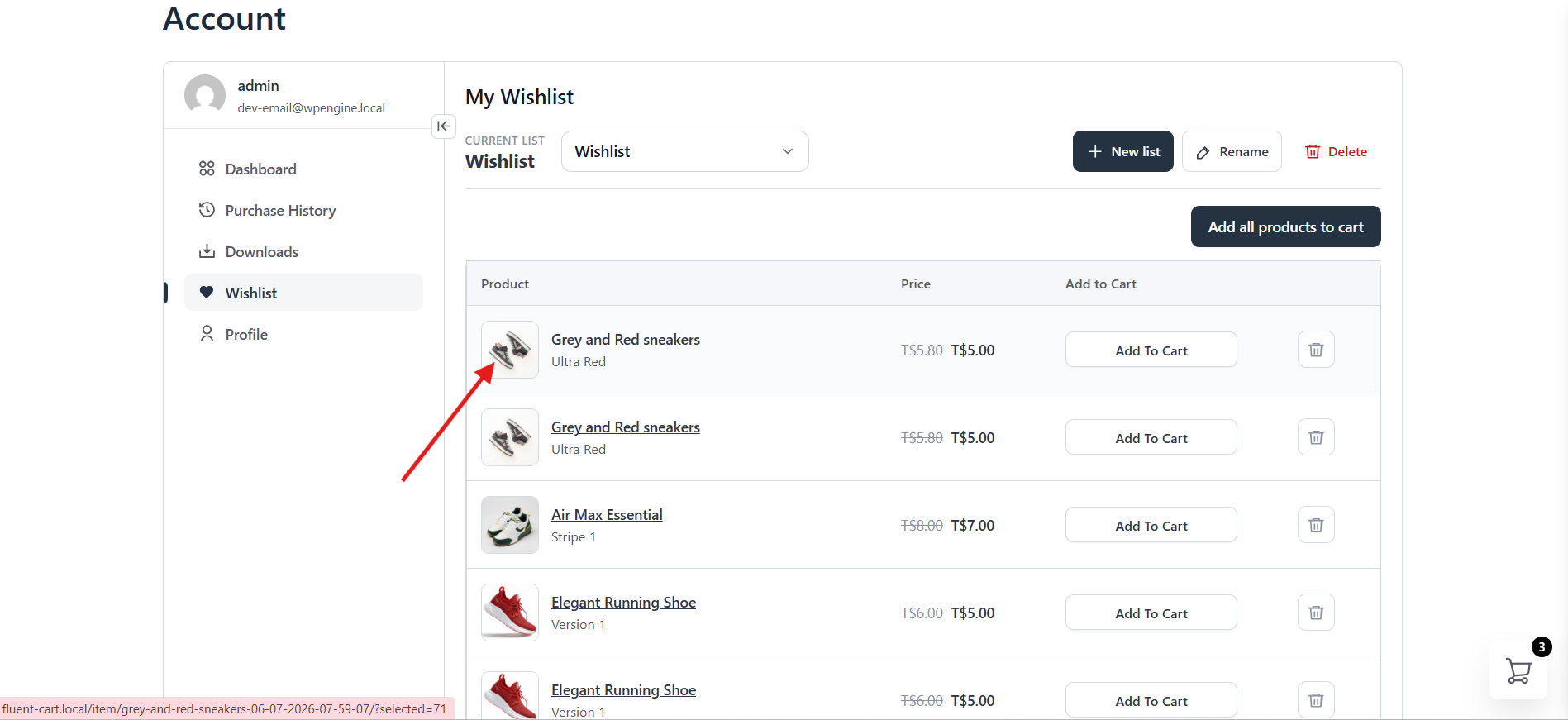The image size is (1568, 720).
Task: Open Profile settings
Action: (303, 334)
